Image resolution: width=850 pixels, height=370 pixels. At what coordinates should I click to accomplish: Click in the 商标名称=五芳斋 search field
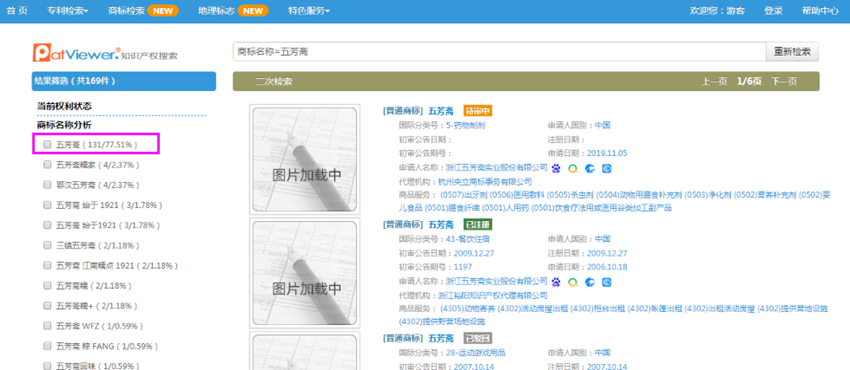pyautogui.click(x=499, y=52)
